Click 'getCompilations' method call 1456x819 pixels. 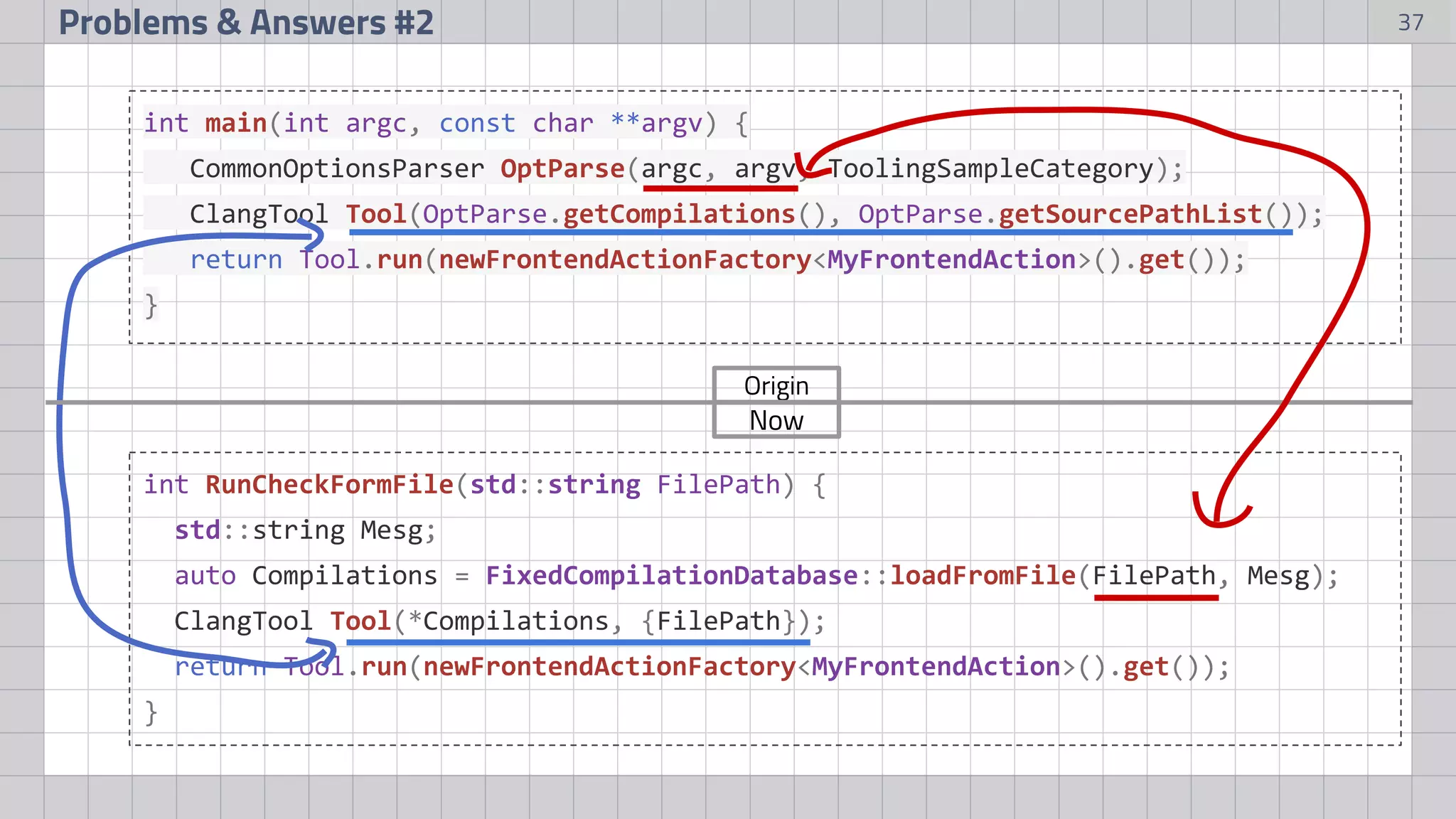click(679, 214)
